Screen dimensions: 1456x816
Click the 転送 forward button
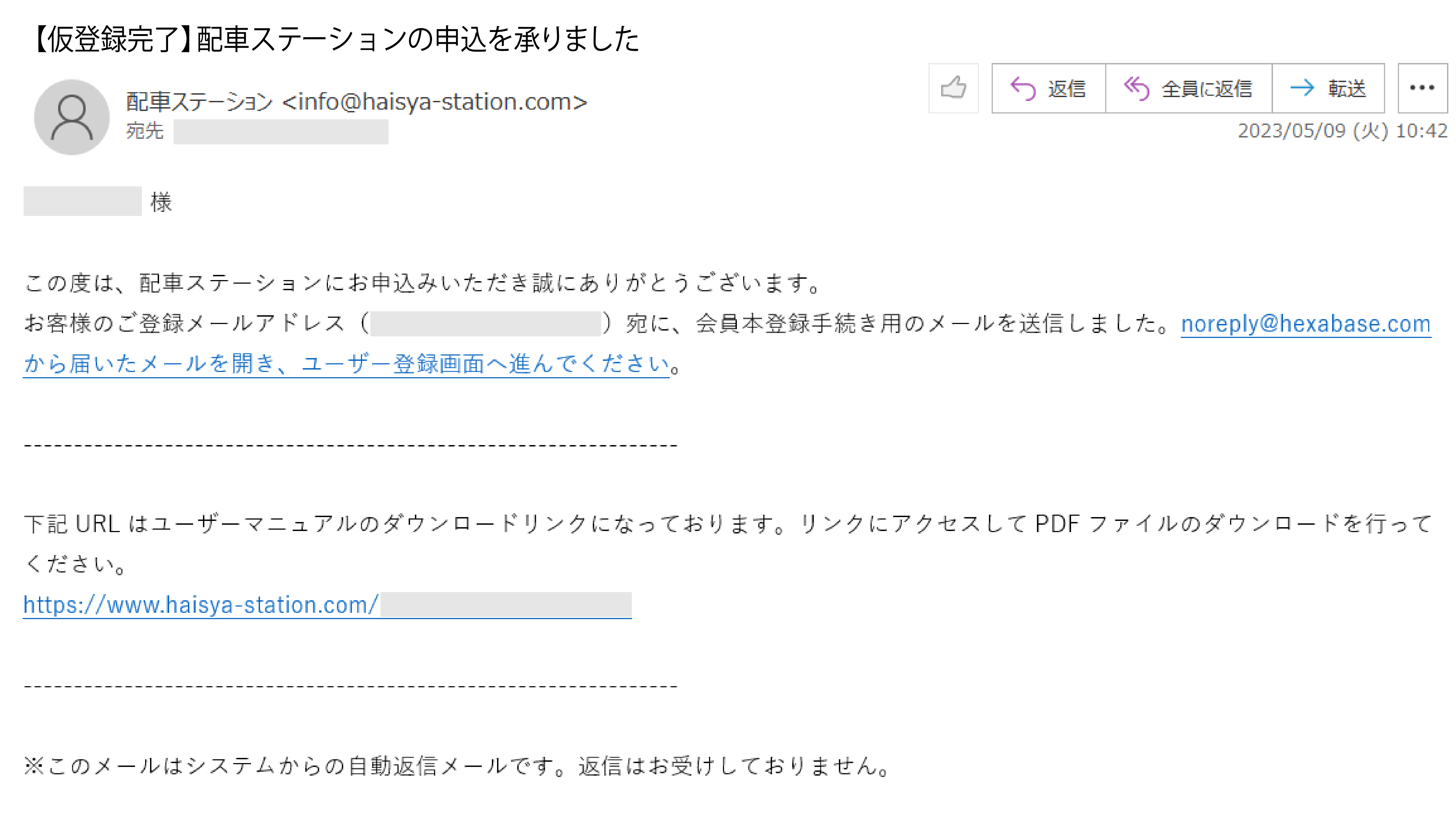point(1328,88)
